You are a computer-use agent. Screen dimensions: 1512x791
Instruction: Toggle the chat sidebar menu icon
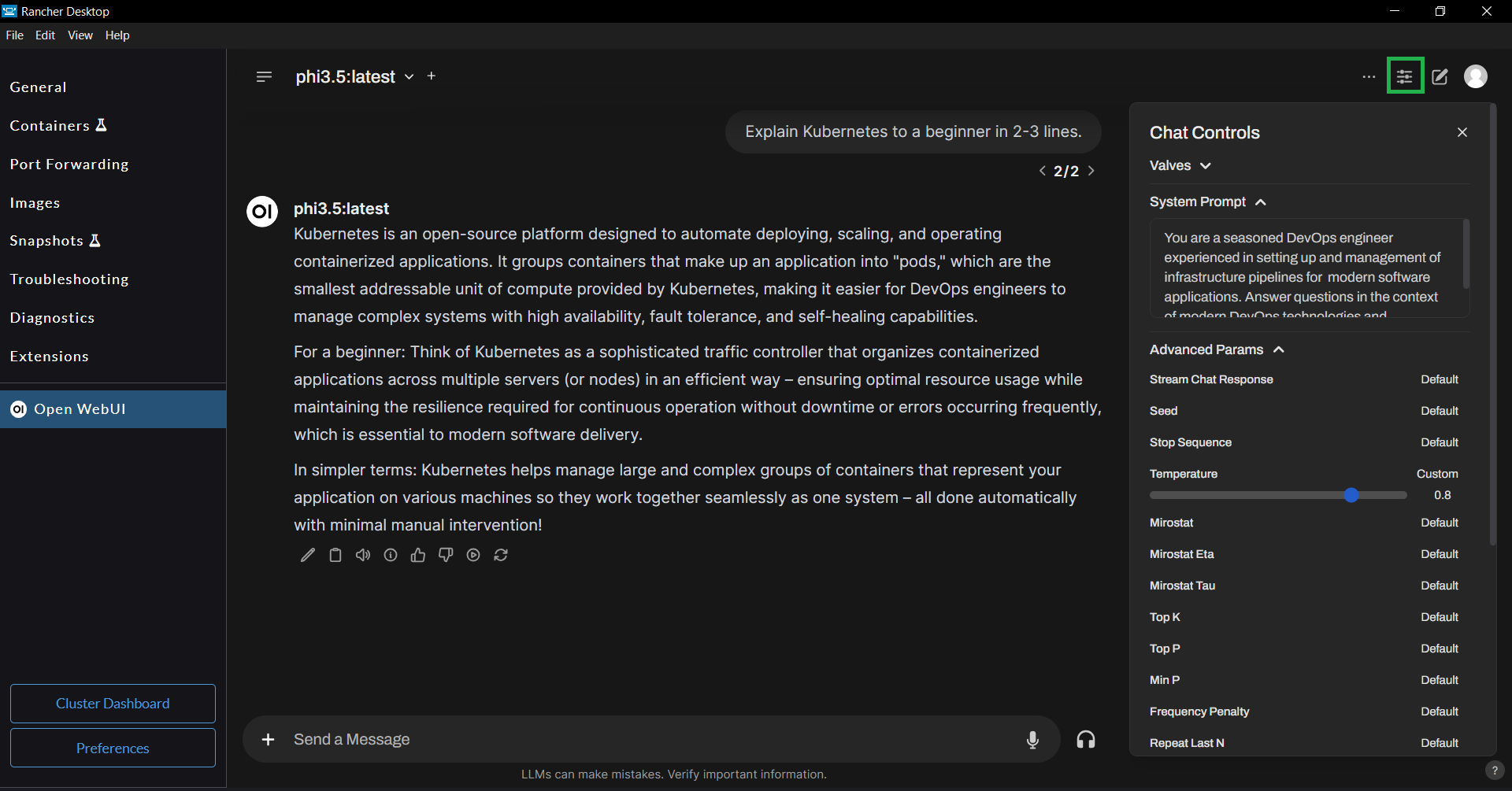(264, 76)
